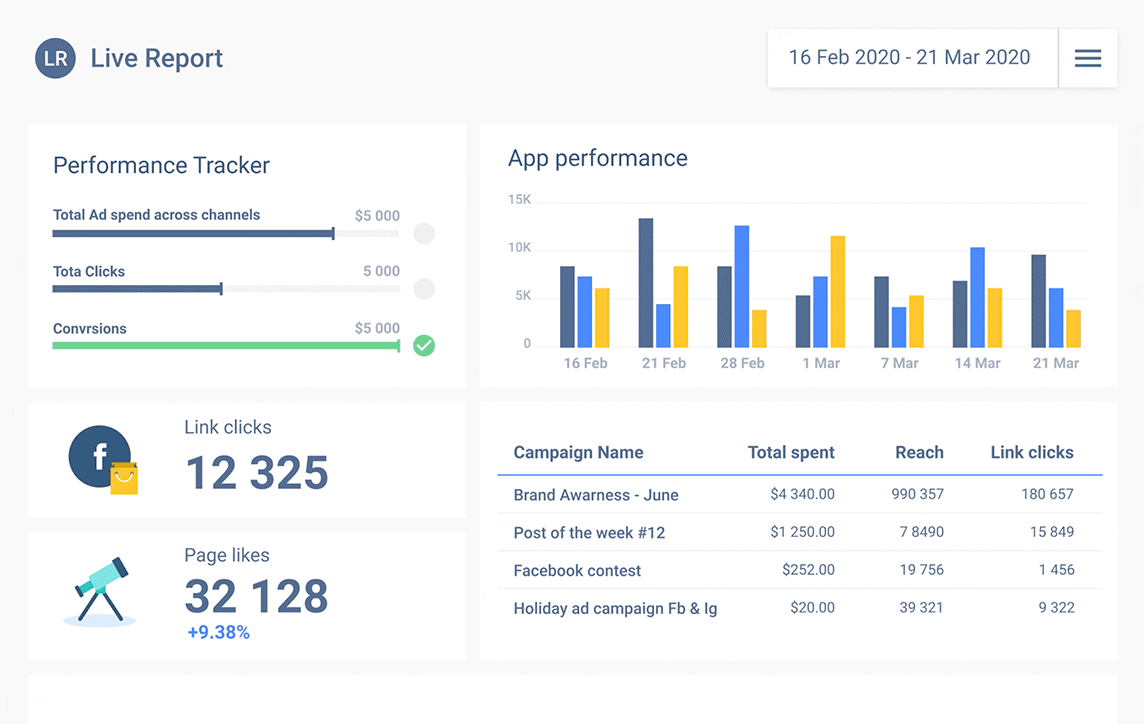Viewport: 1144px width, 724px height.
Task: Open the hamburger menu icon
Action: tap(1088, 58)
